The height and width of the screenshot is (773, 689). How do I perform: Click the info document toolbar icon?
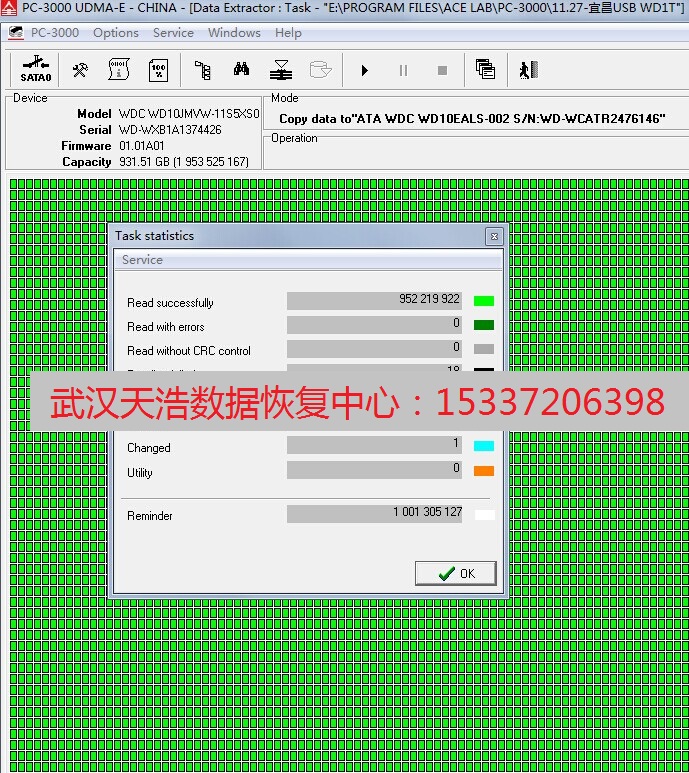[x=119, y=70]
